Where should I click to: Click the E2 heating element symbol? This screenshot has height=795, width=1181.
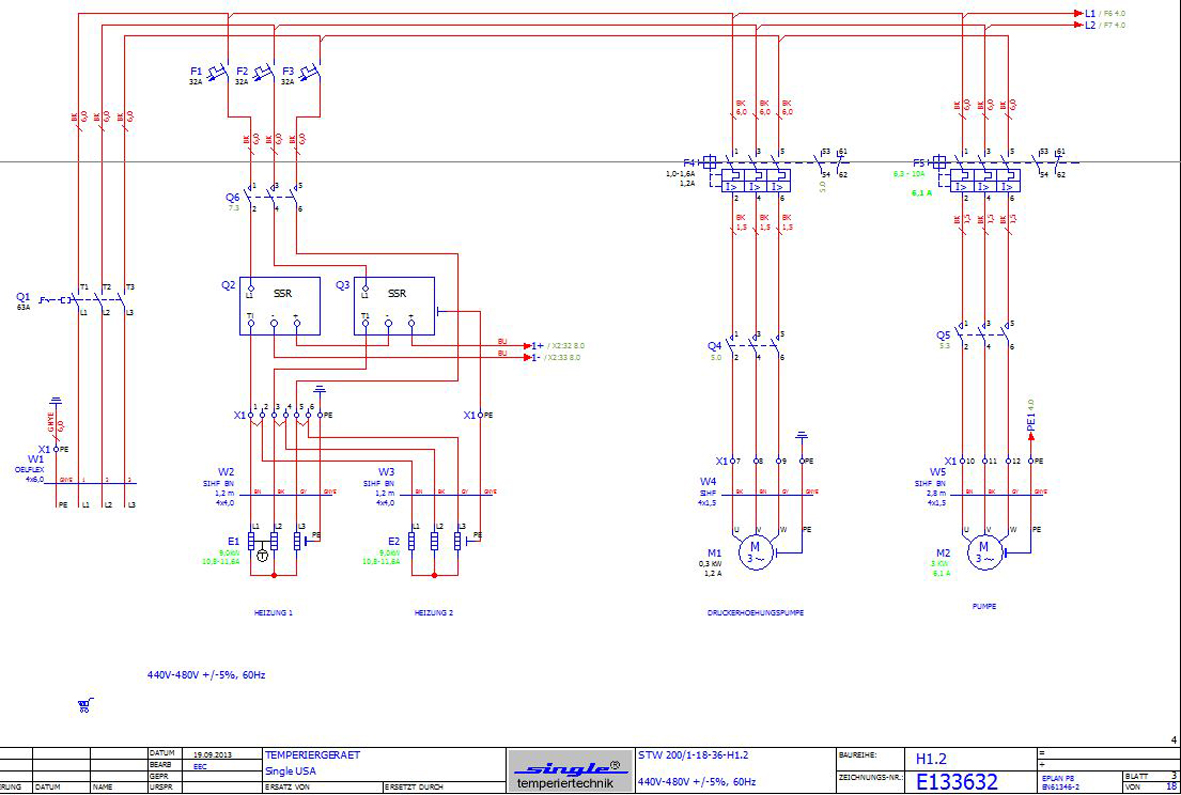pyautogui.click(x=436, y=541)
